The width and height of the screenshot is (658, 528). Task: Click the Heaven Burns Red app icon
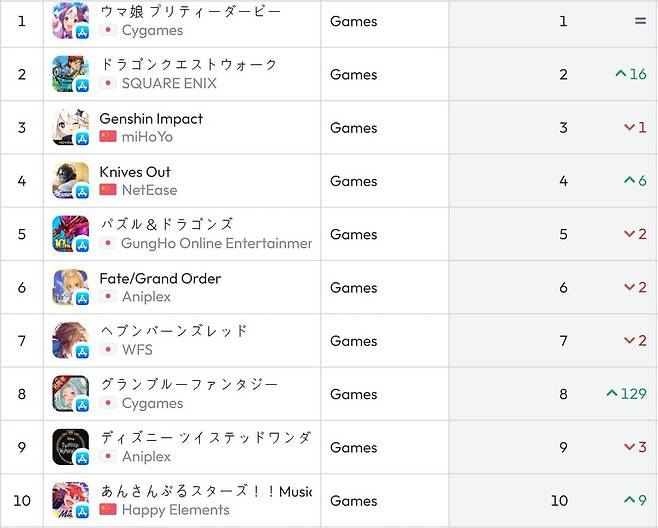70,341
